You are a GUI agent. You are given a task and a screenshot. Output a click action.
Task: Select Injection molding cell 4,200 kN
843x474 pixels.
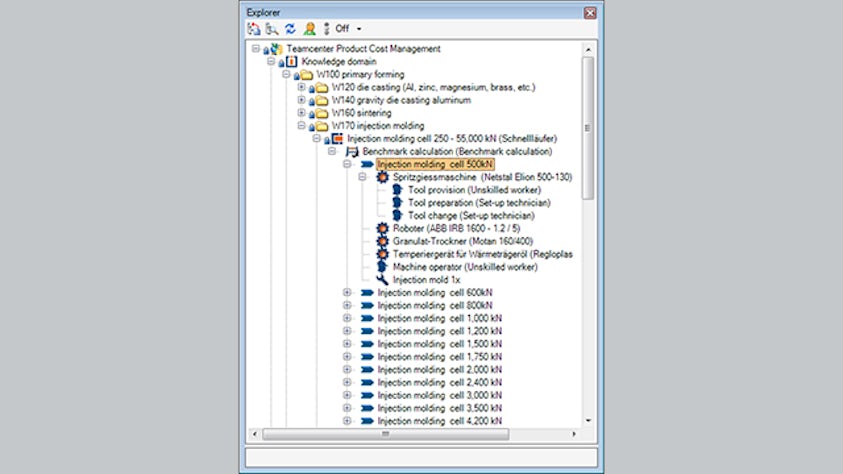point(439,422)
